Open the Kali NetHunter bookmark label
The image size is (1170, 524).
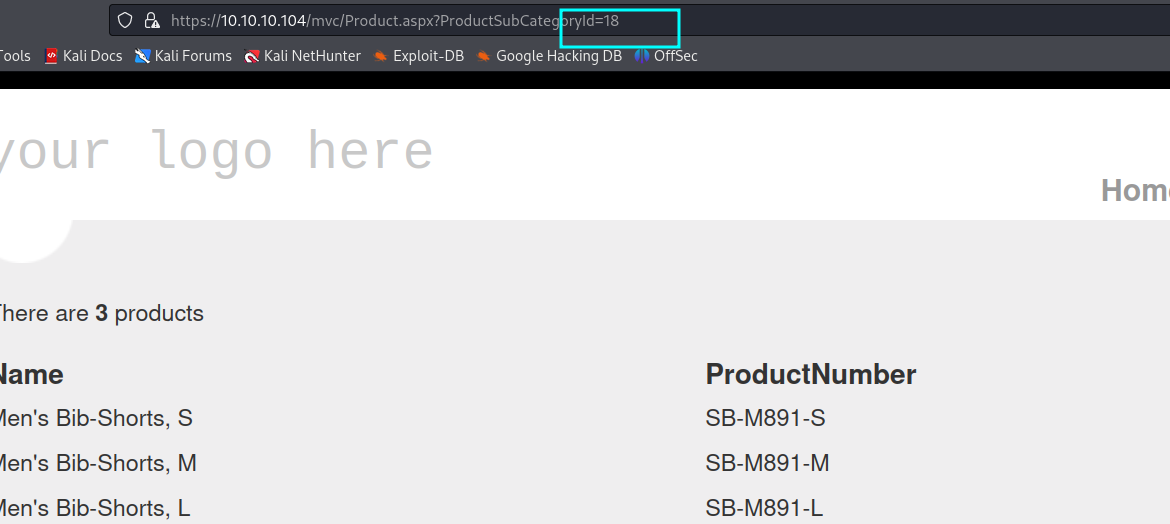coord(312,56)
